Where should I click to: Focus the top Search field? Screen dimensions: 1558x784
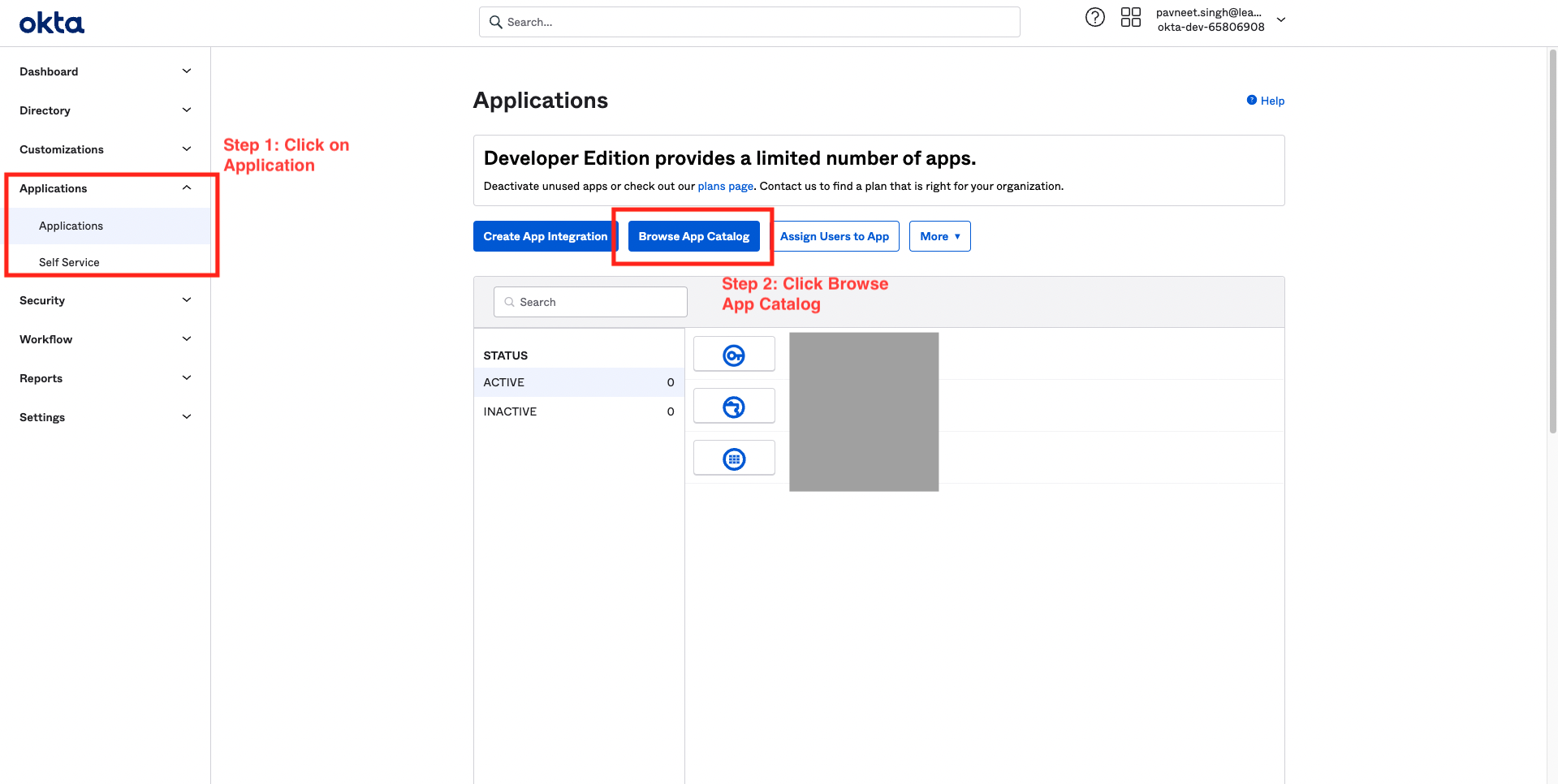(749, 22)
